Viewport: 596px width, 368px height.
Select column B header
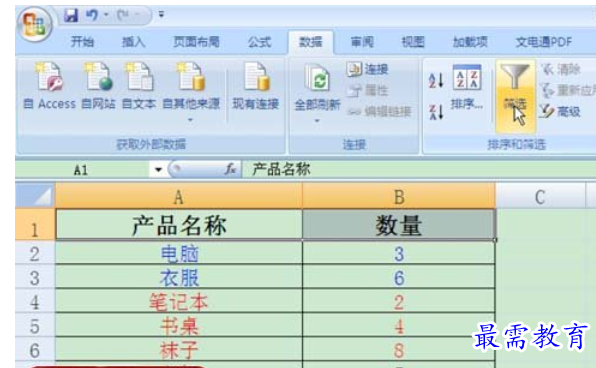click(399, 197)
